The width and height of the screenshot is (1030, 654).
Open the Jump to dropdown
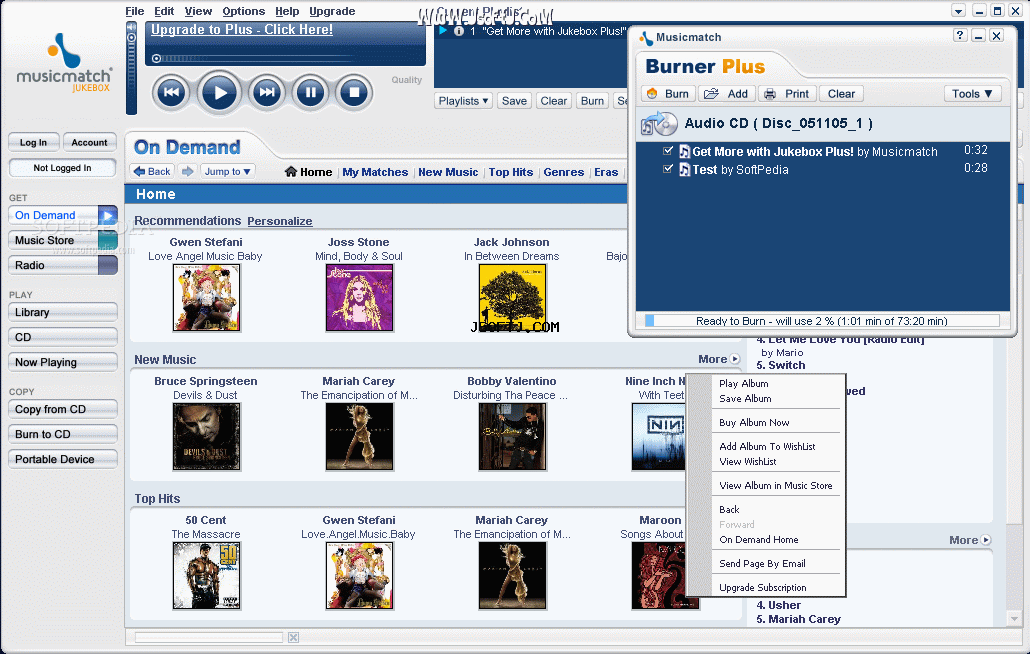pos(227,171)
